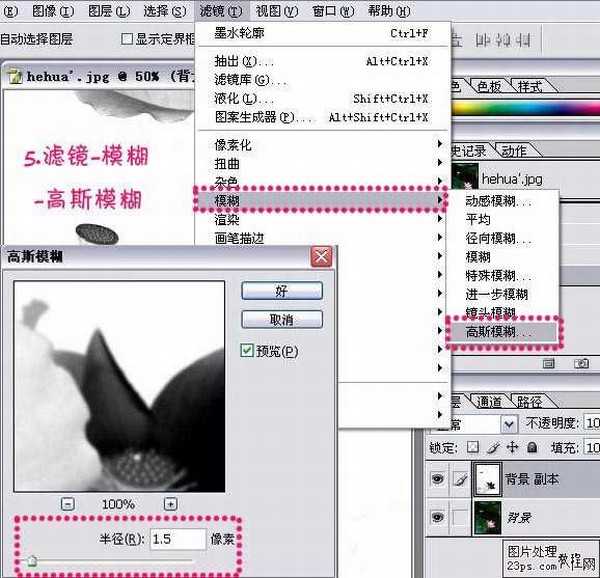The image size is (600, 578).
Task: Select 平均 average blur
Action: [503, 220]
